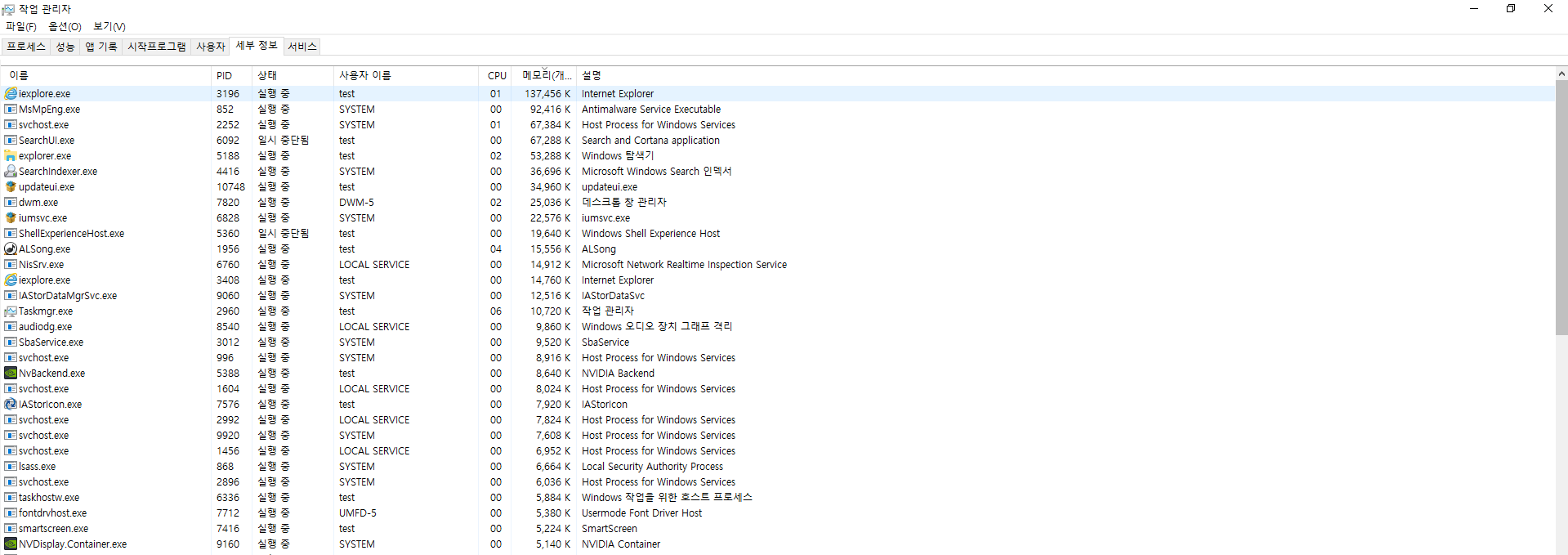Click the Task Manager title bar icon
The image size is (1568, 555).
click(8, 9)
